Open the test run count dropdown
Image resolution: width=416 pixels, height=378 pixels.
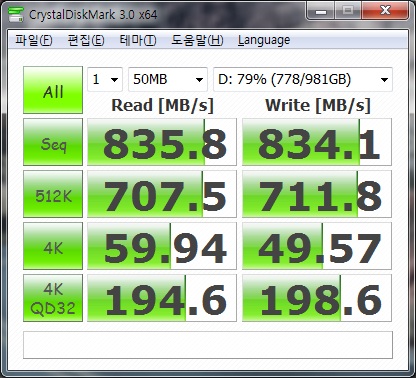105,79
